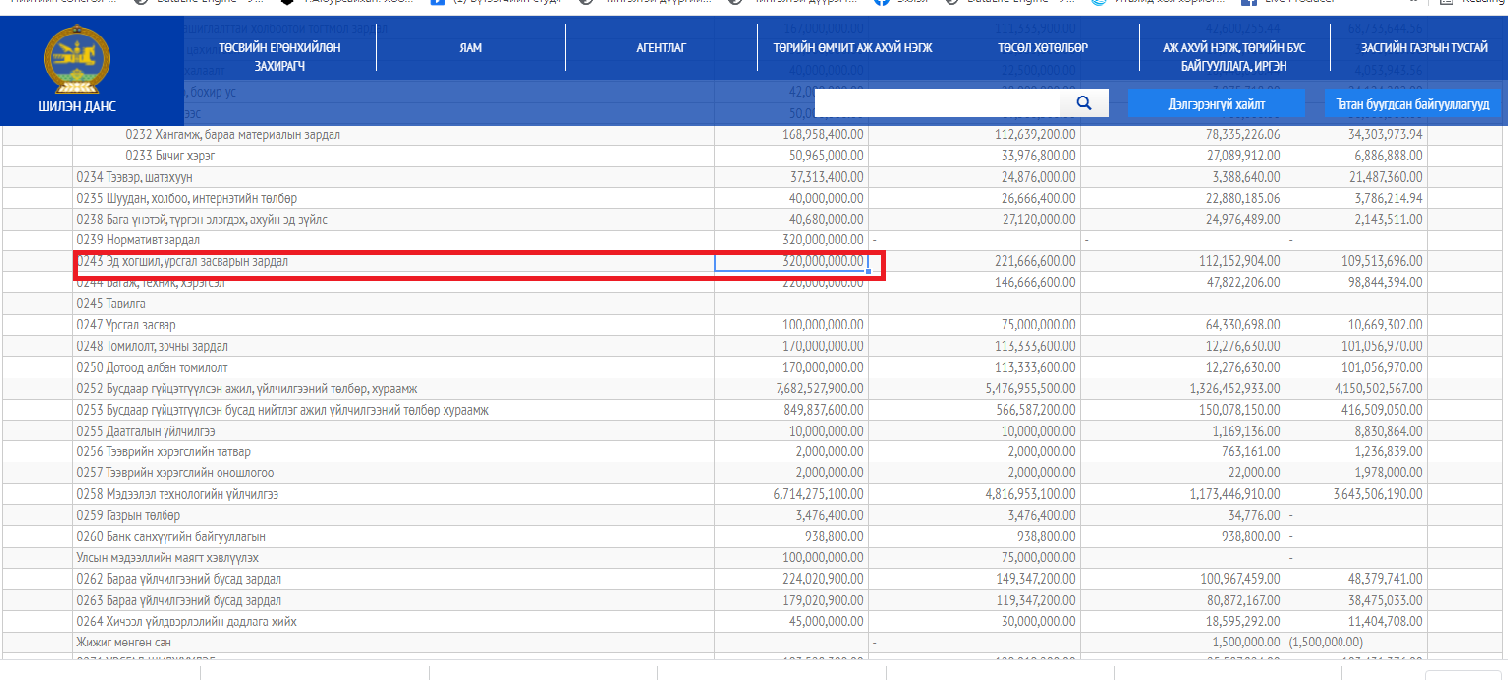
Task: Click row 0243 Эд хогшил, урсгал засварын зардал
Action: pos(183,262)
